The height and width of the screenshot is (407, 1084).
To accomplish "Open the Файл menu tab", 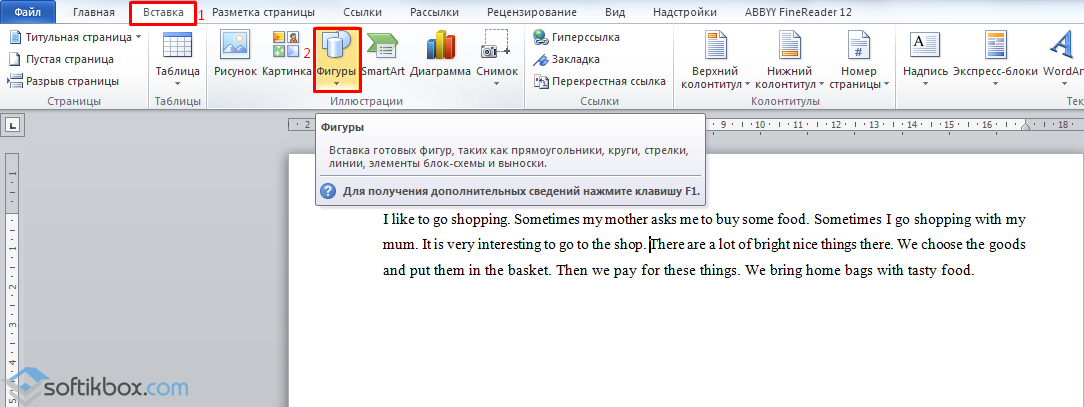I will coord(28,12).
